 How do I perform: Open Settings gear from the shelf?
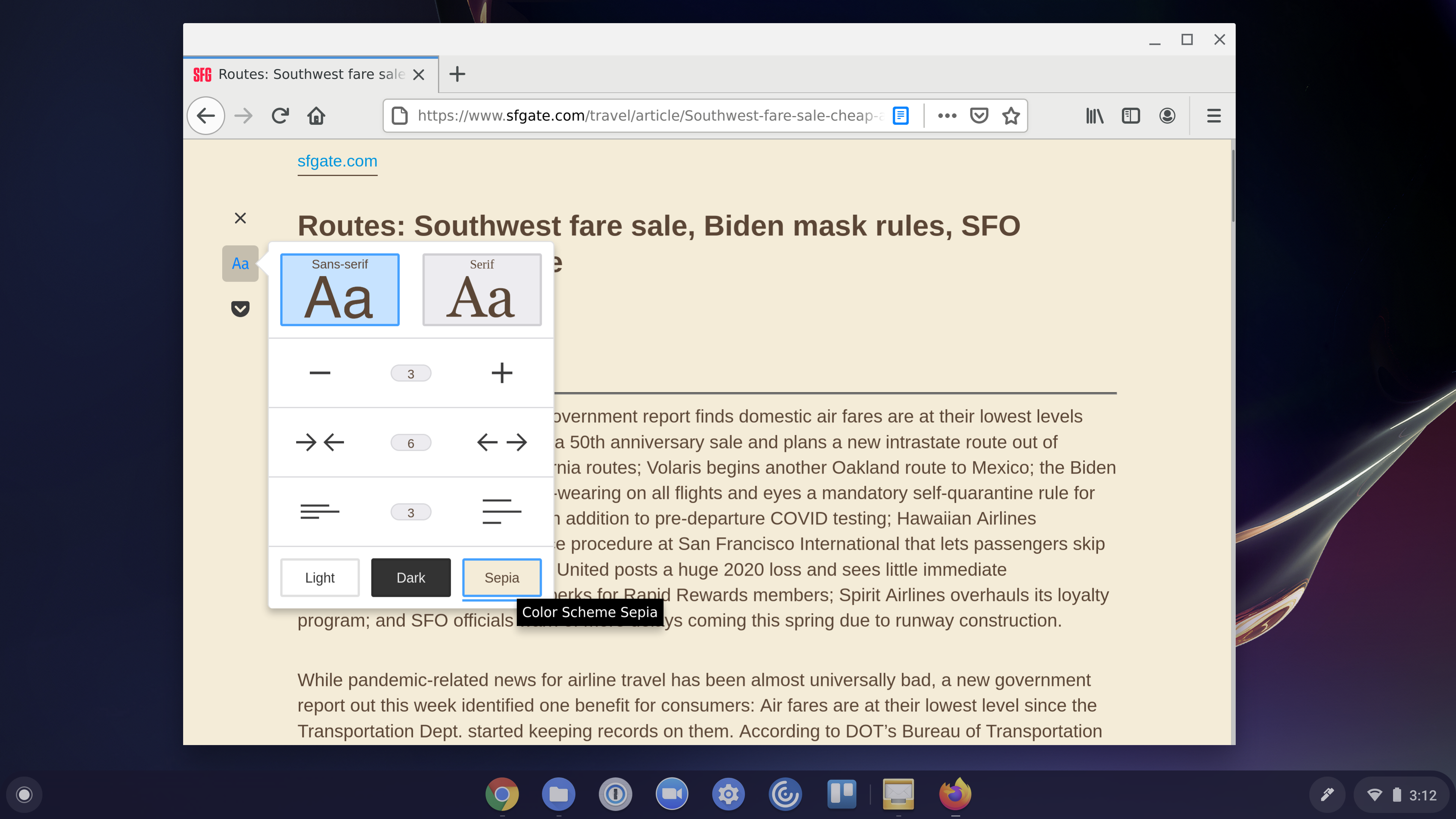tap(728, 794)
